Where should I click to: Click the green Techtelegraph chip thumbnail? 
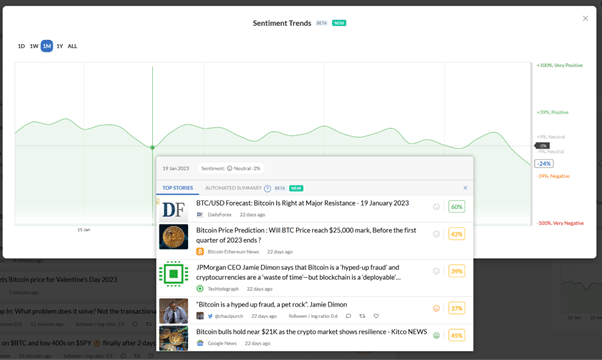point(174,274)
